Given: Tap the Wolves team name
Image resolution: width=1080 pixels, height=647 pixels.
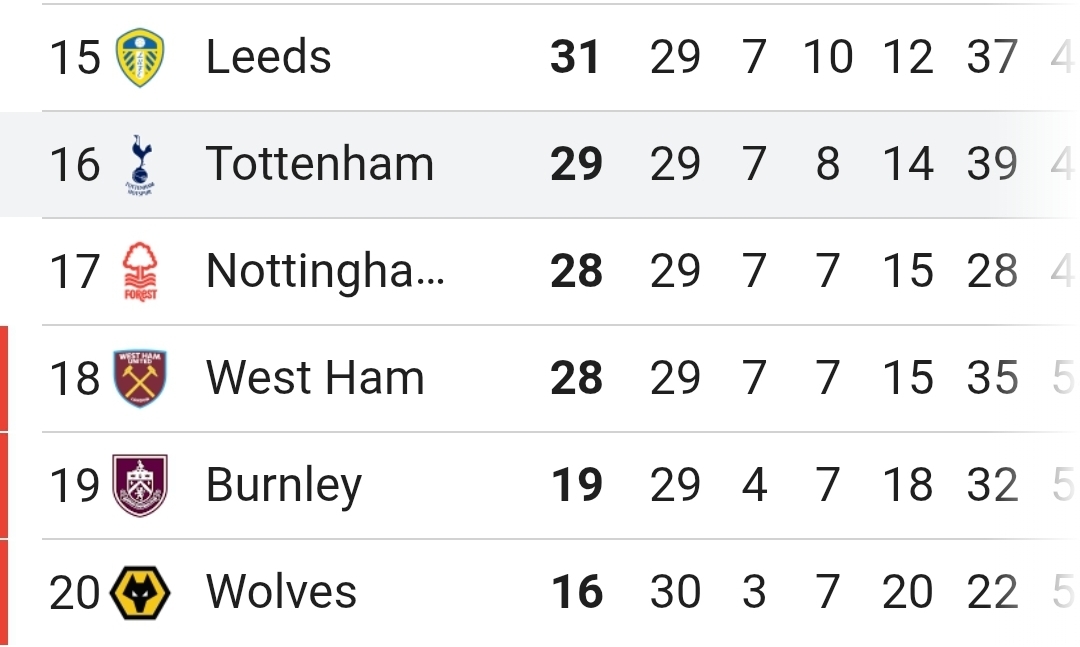Looking at the screenshot, I should click(x=281, y=592).
